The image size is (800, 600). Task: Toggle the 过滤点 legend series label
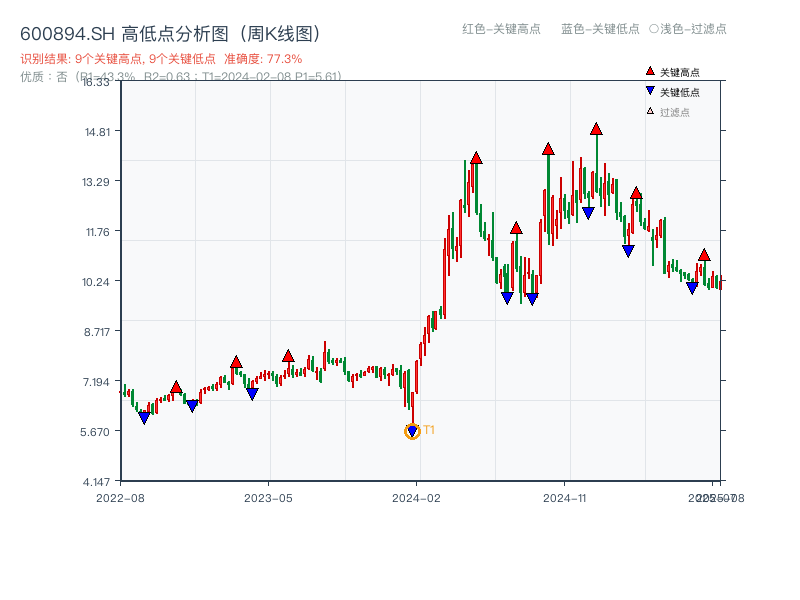point(675,112)
